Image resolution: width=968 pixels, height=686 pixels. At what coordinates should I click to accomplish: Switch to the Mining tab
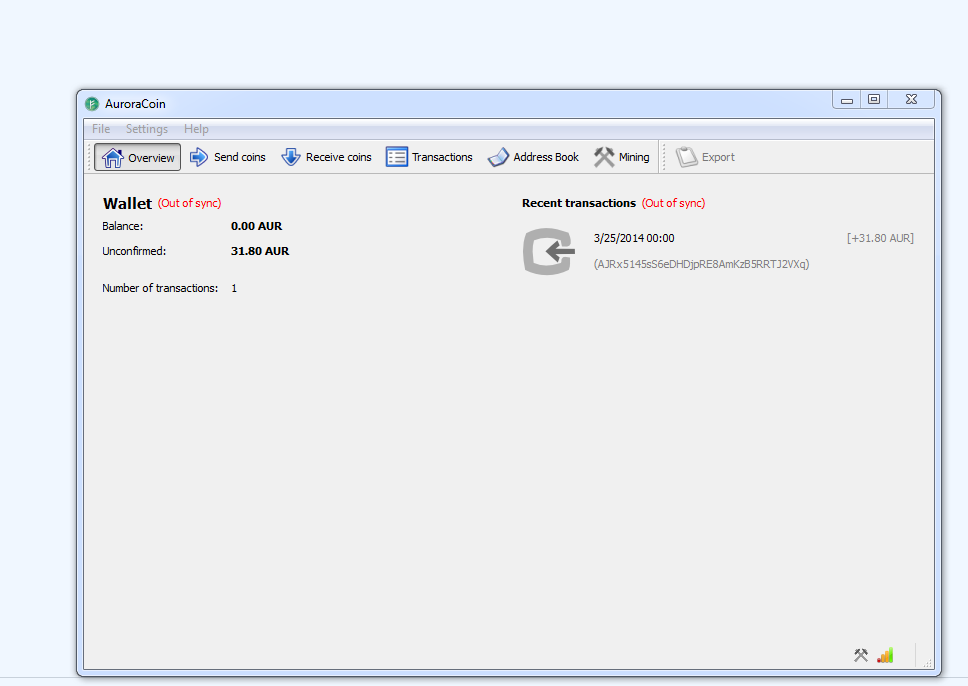coord(622,157)
